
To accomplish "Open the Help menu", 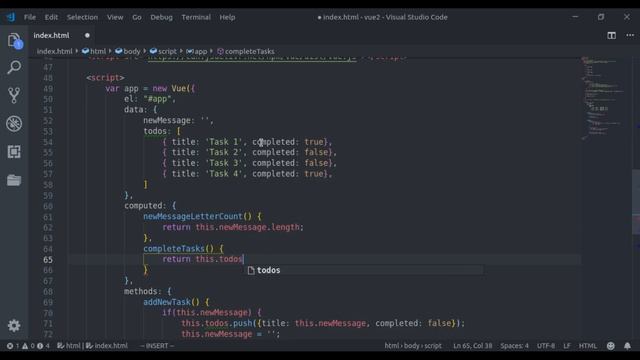I will coord(227,17).
